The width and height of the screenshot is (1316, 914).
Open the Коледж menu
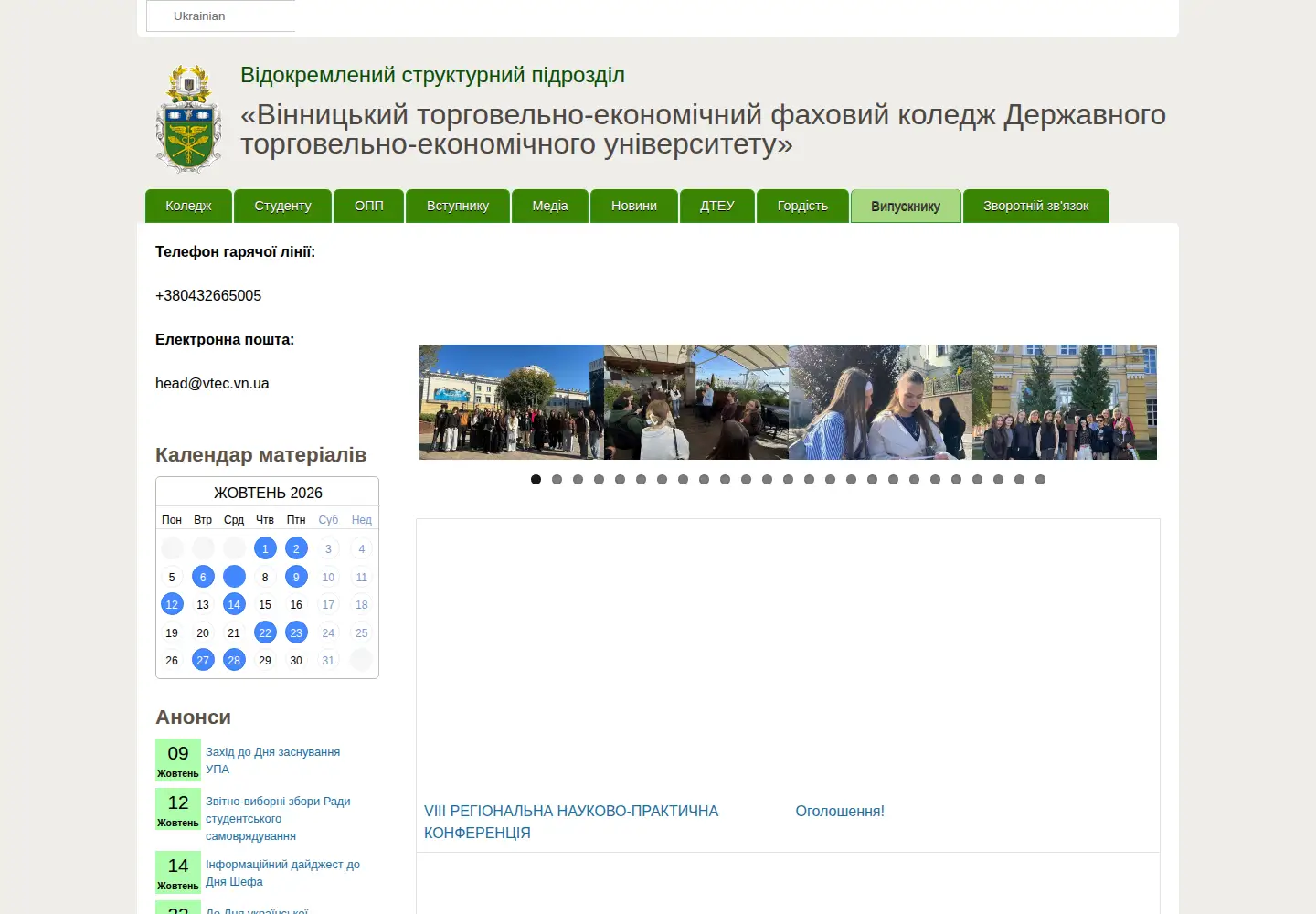pyautogui.click(x=188, y=206)
